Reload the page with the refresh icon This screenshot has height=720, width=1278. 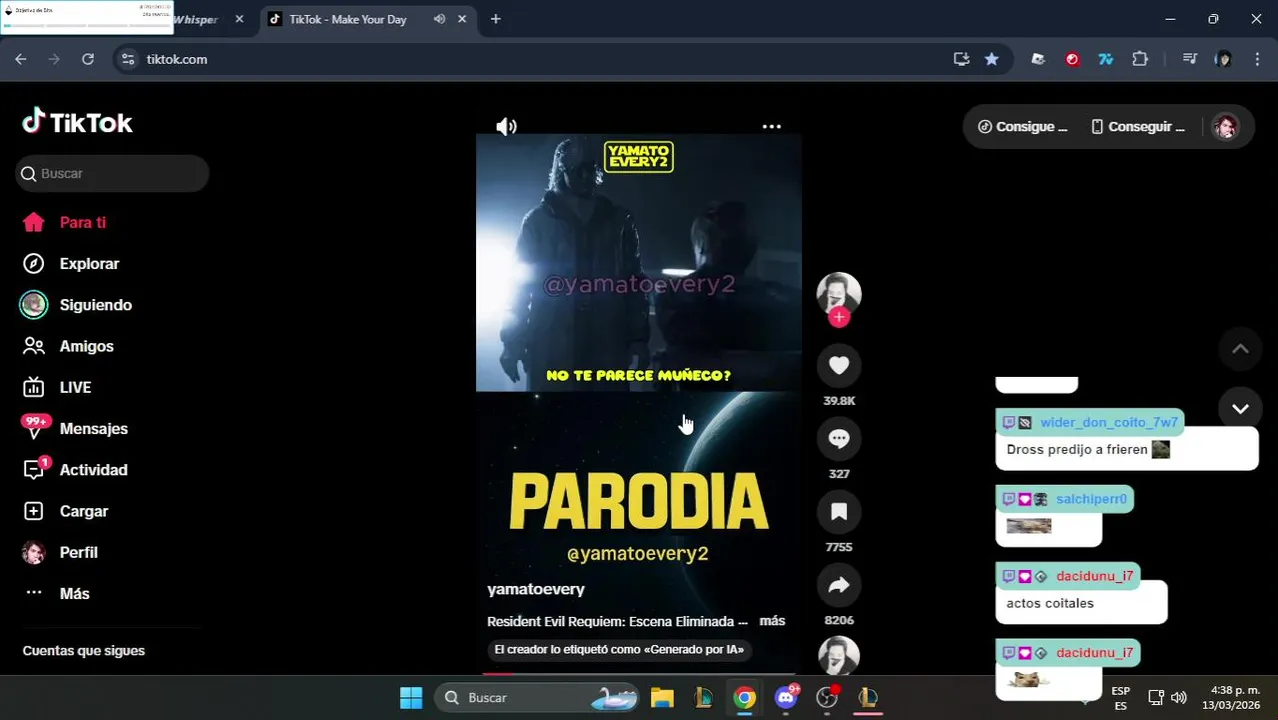[88, 59]
